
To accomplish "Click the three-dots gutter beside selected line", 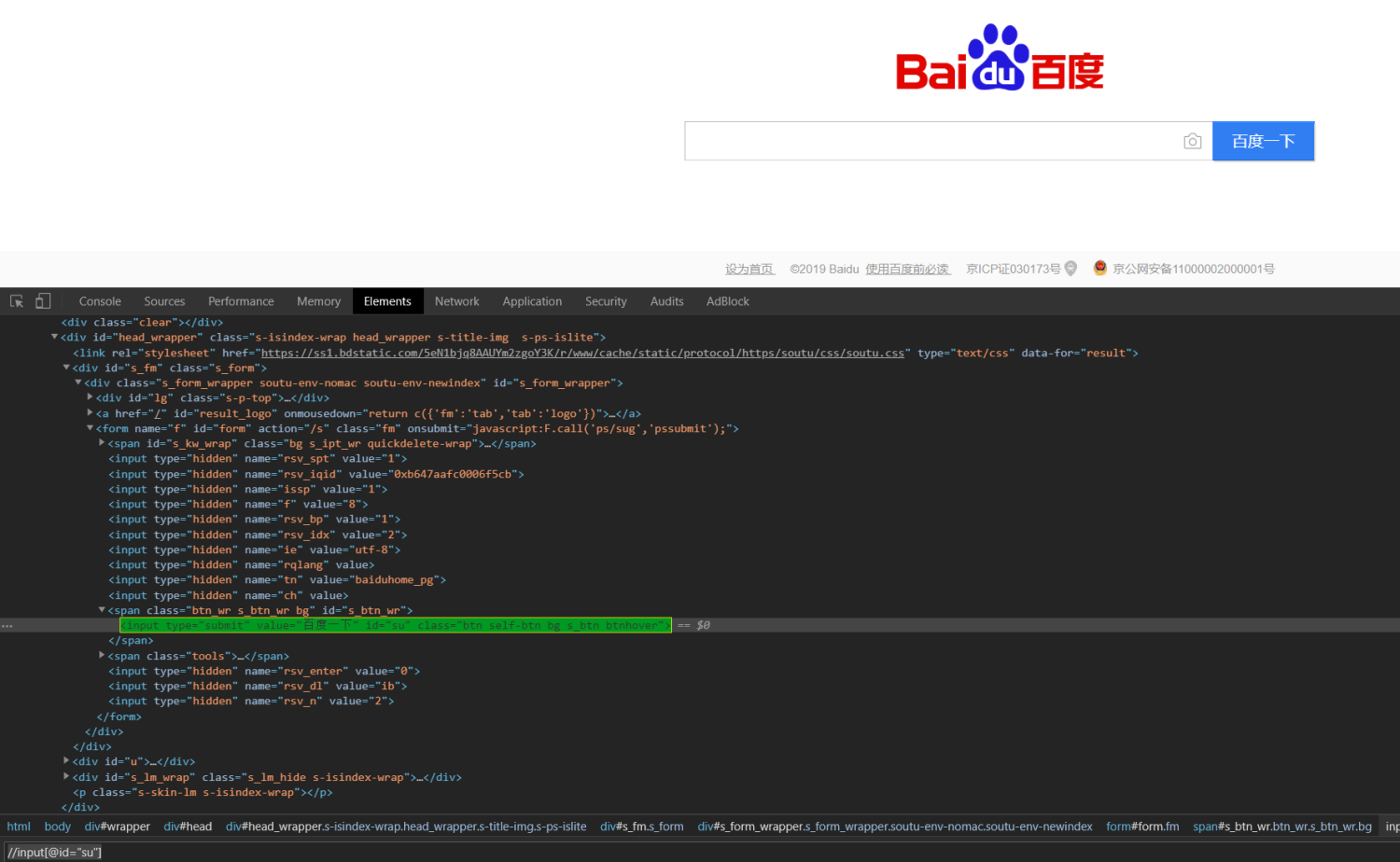I will 7,625.
